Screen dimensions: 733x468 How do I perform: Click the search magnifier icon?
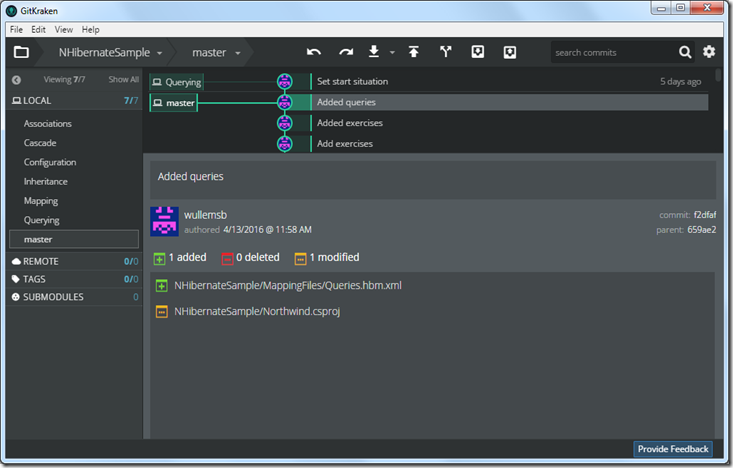coord(685,52)
